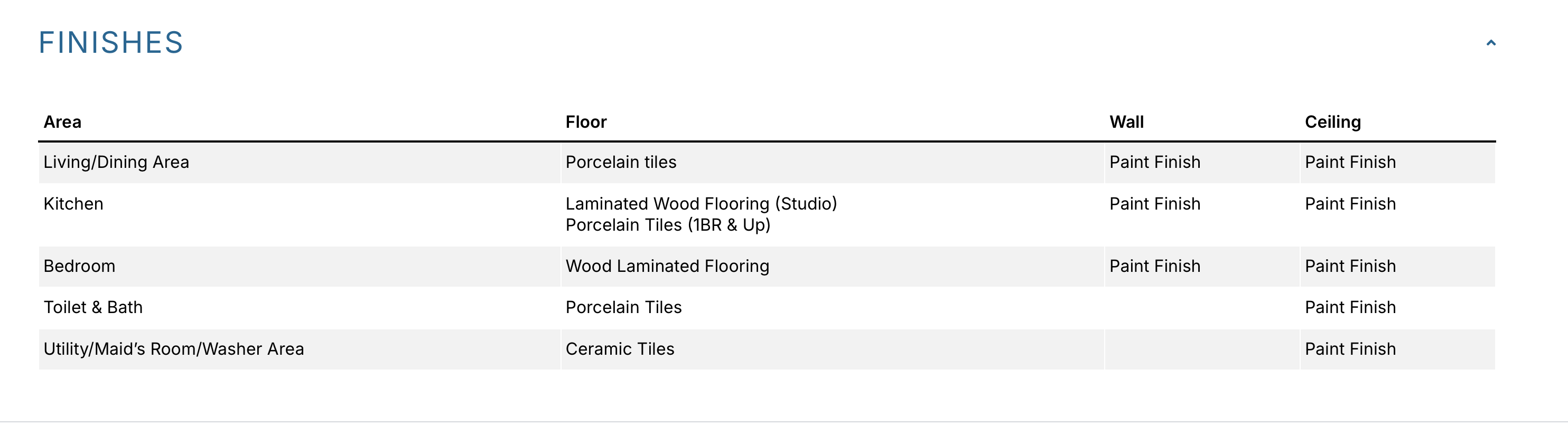
Task: Select the Ceiling column header
Action: tap(1332, 121)
